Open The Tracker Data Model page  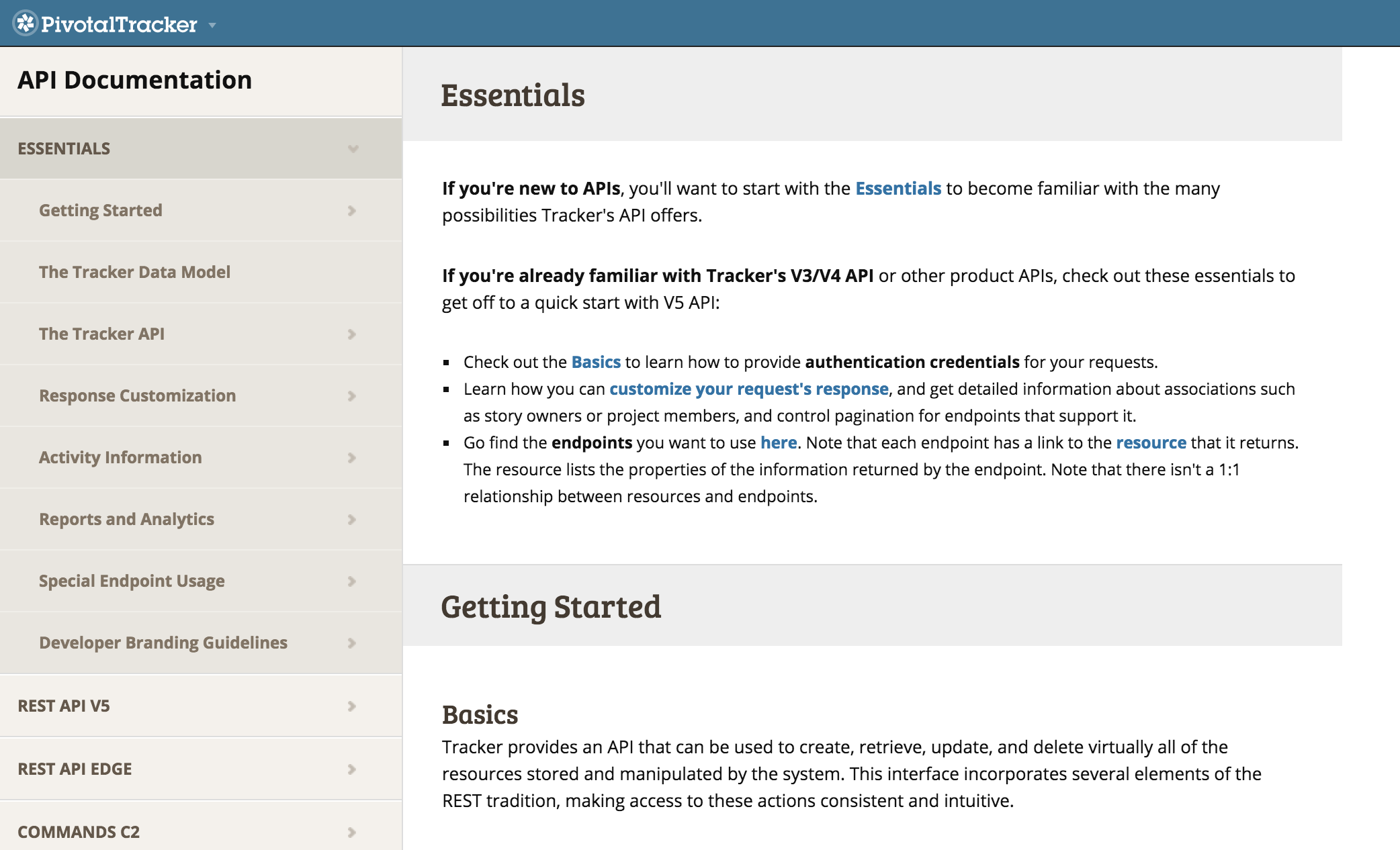(x=134, y=272)
